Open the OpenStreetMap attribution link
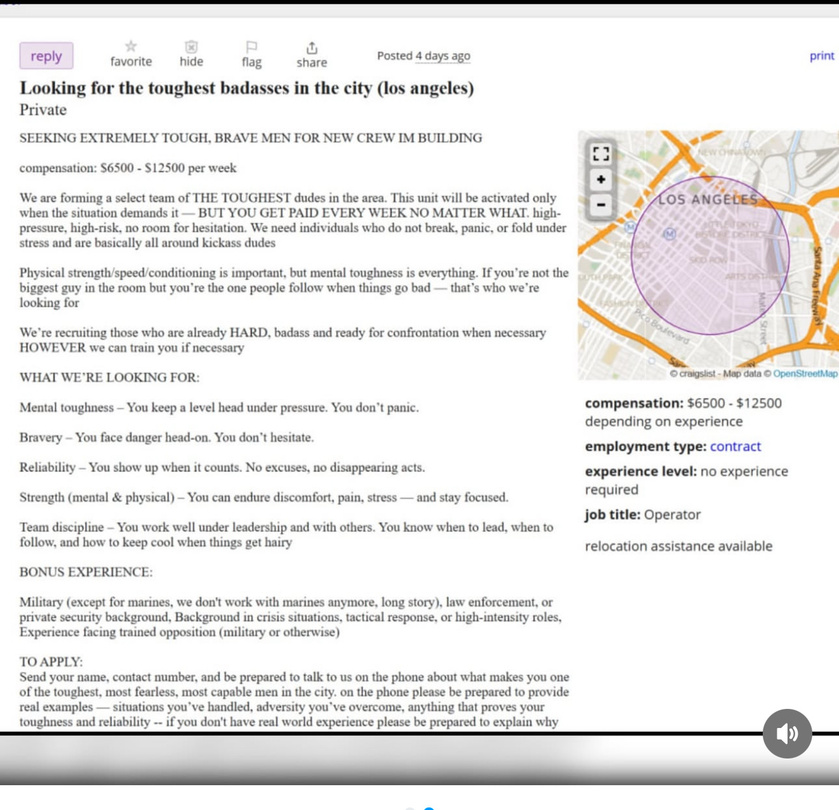Viewport: 839px width, 810px height. pyautogui.click(x=805, y=373)
